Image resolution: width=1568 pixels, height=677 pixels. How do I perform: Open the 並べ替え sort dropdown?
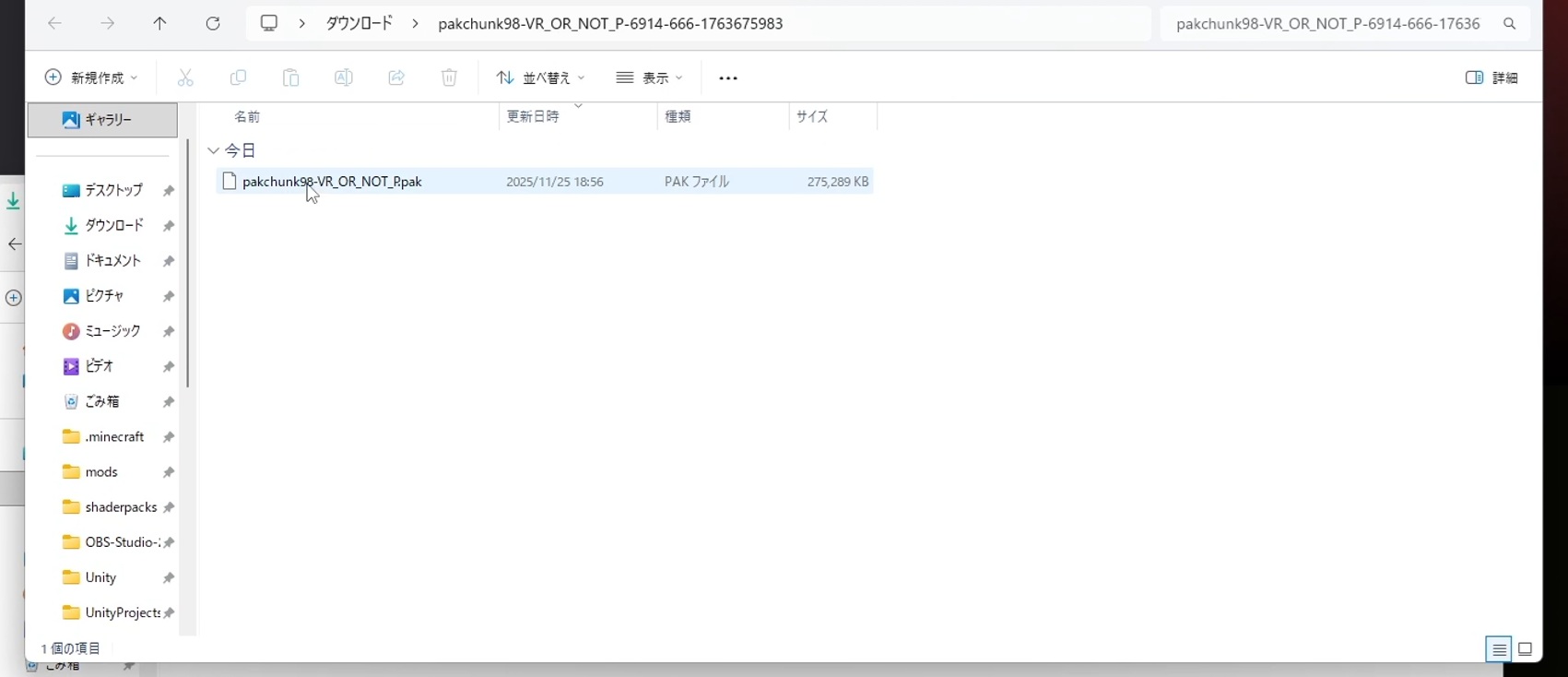coord(540,78)
